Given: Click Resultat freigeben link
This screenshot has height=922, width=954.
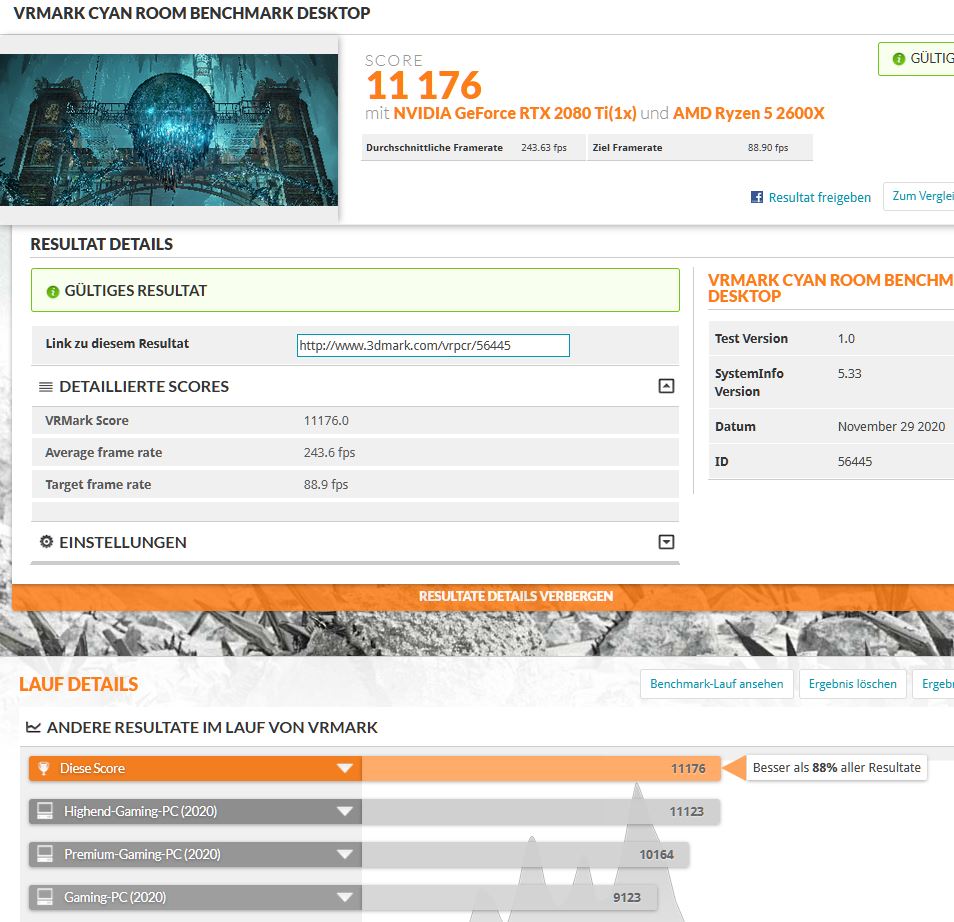Looking at the screenshot, I should [819, 197].
